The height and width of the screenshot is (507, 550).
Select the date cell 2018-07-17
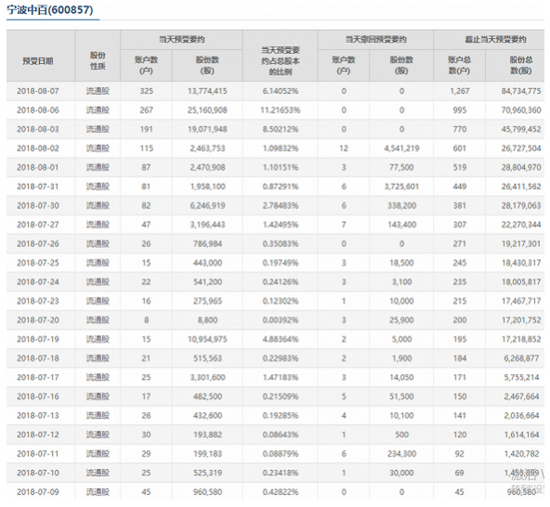click(38, 377)
